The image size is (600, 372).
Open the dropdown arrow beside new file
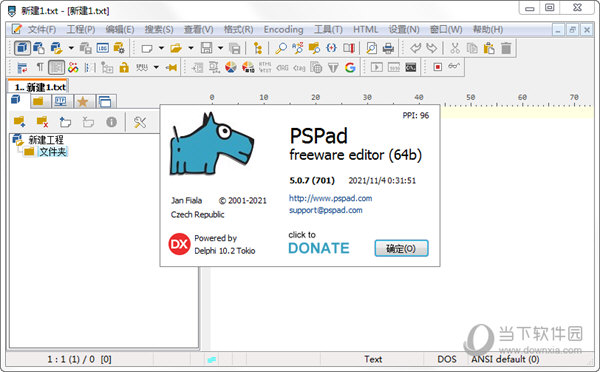pyautogui.click(x=161, y=48)
